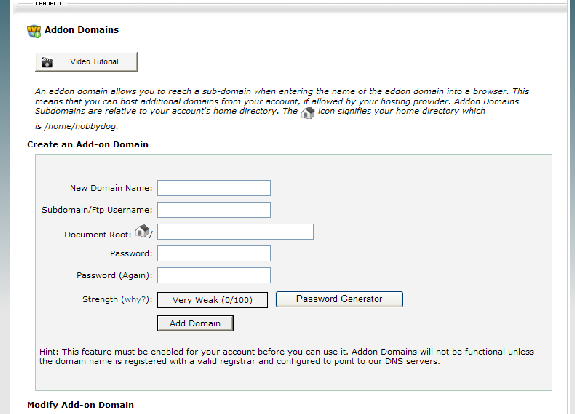Click into the Document Root text field

click(x=235, y=232)
